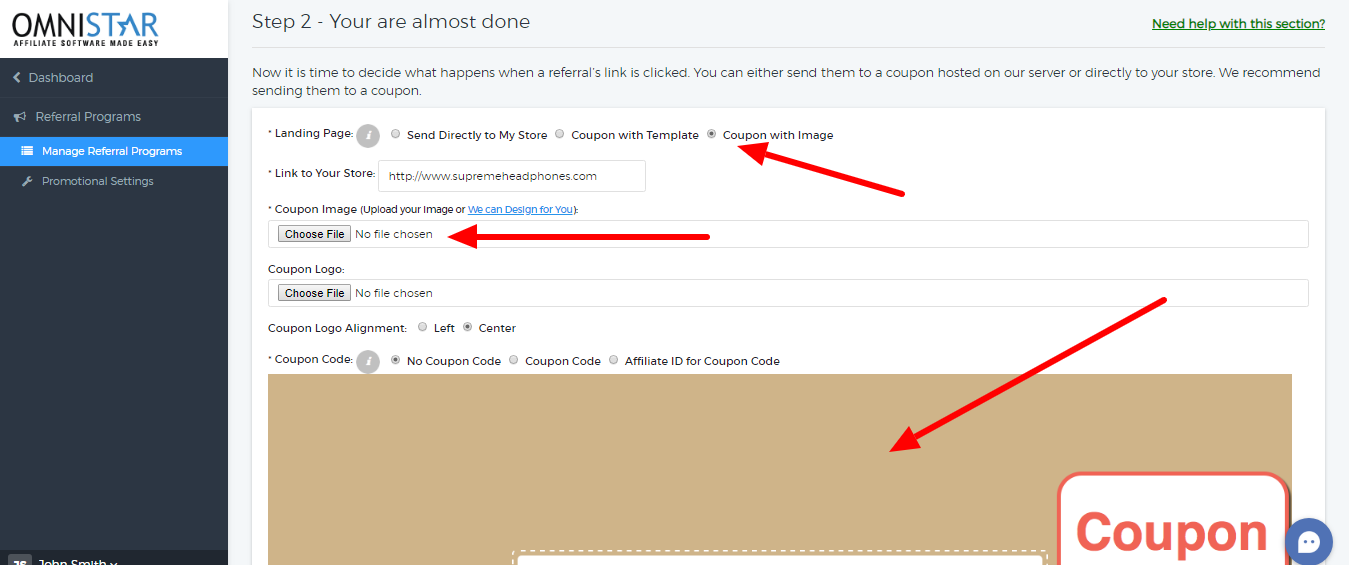Image resolution: width=1349 pixels, height=565 pixels.
Task: Select the Coupon Code radio option
Action: coord(514,360)
